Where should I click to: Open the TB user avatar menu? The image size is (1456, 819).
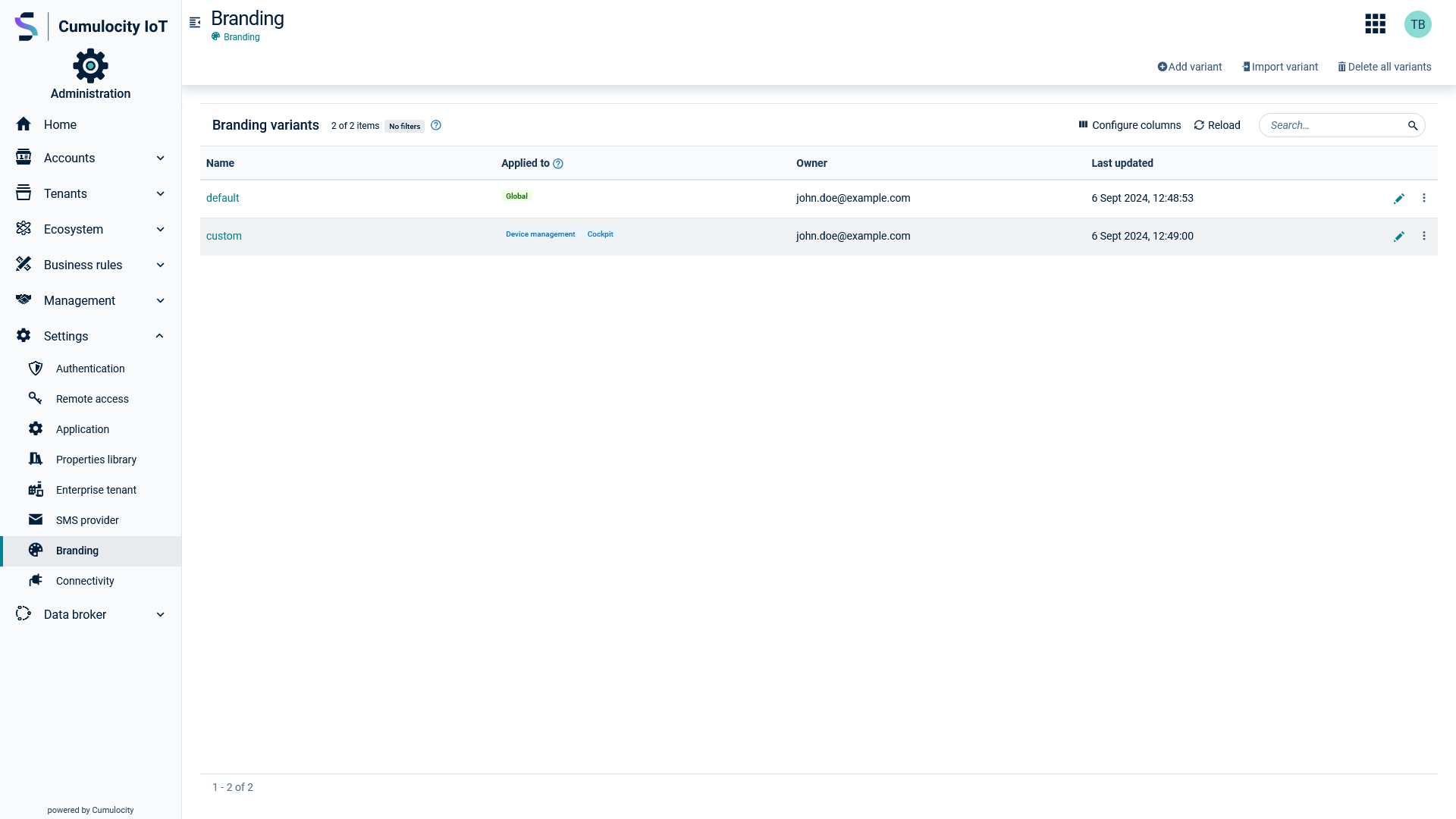(1417, 24)
